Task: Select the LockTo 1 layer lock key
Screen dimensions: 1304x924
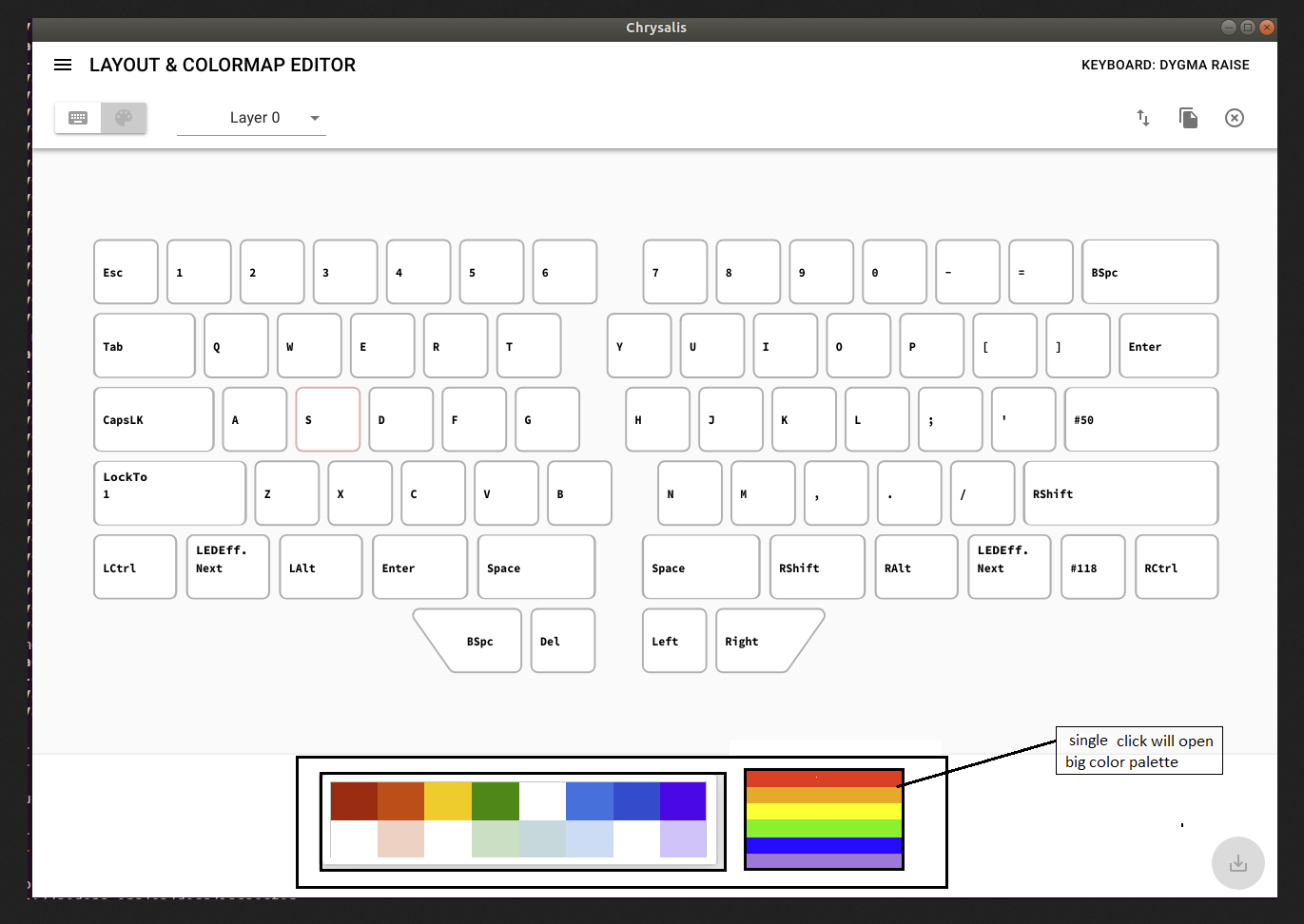Action: (169, 492)
